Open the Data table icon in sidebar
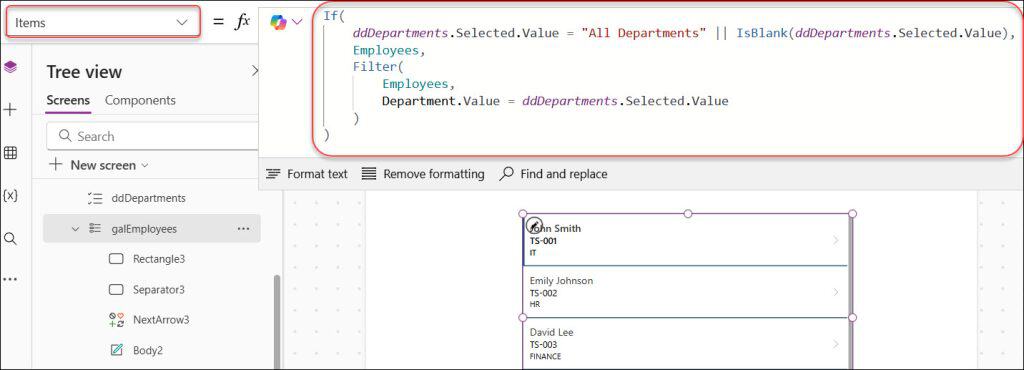This screenshot has width=1024, height=370. tap(10, 153)
